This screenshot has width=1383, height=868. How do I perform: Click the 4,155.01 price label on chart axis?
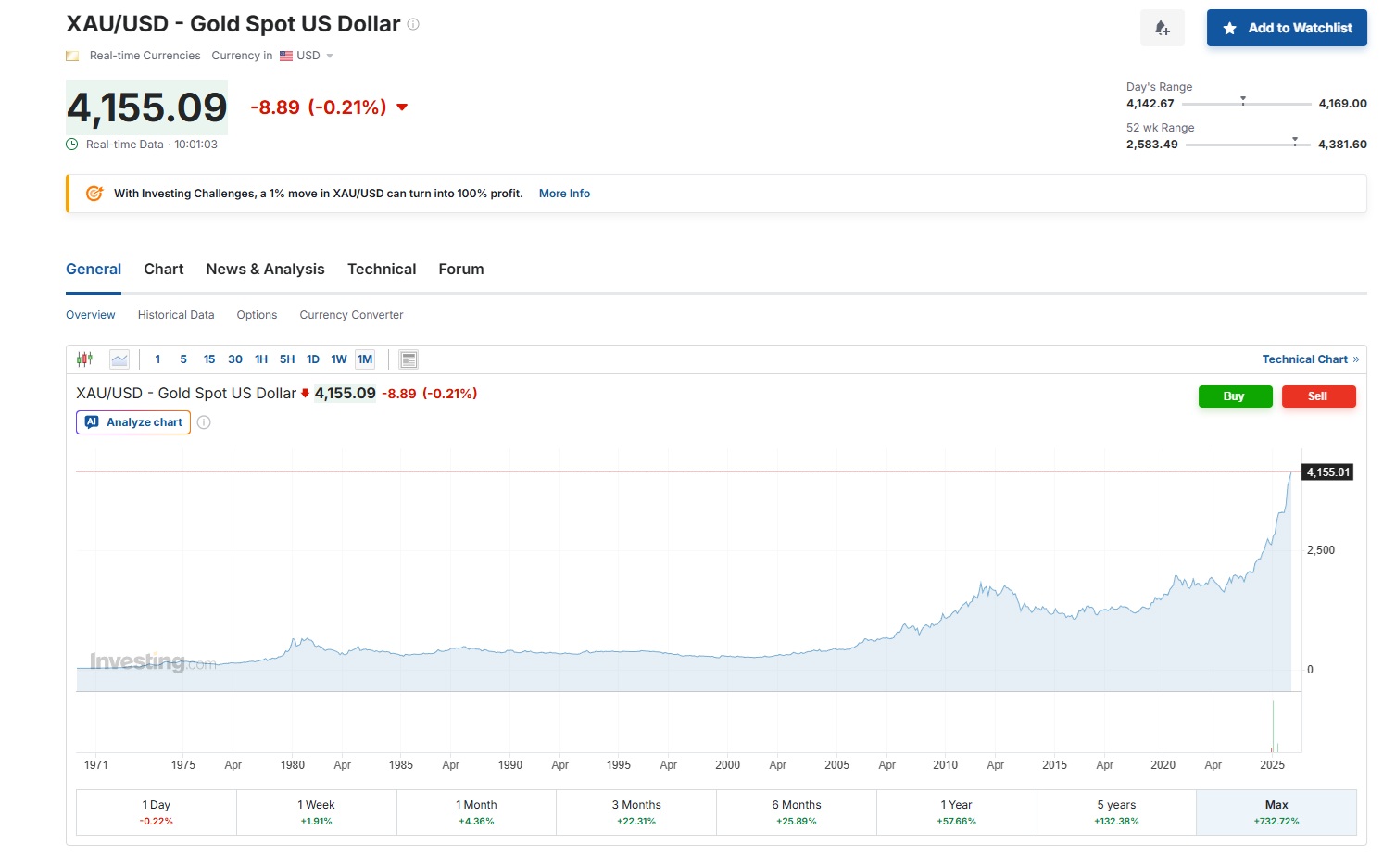1327,472
